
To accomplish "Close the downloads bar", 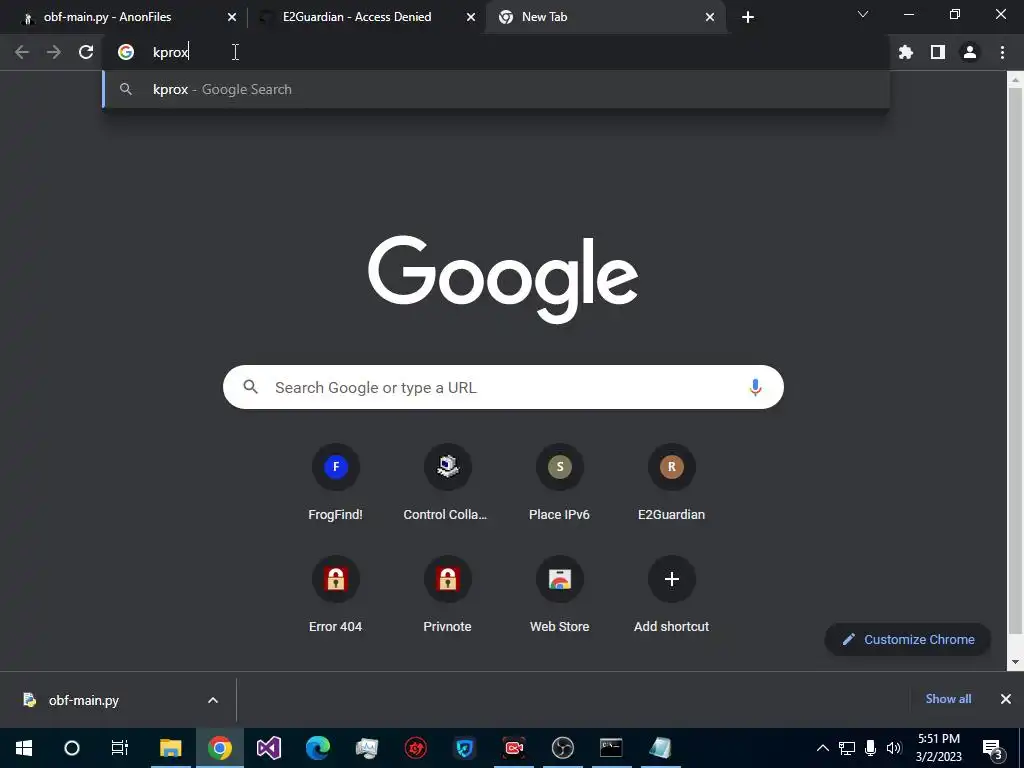I will point(1006,699).
